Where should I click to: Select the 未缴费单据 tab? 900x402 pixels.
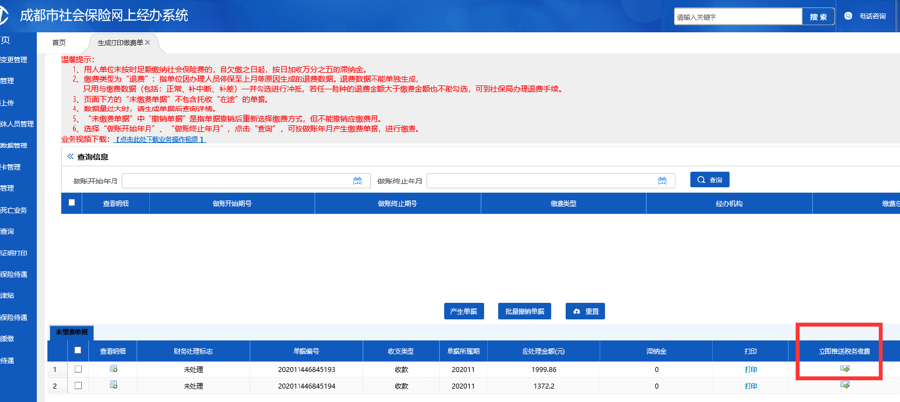point(71,332)
